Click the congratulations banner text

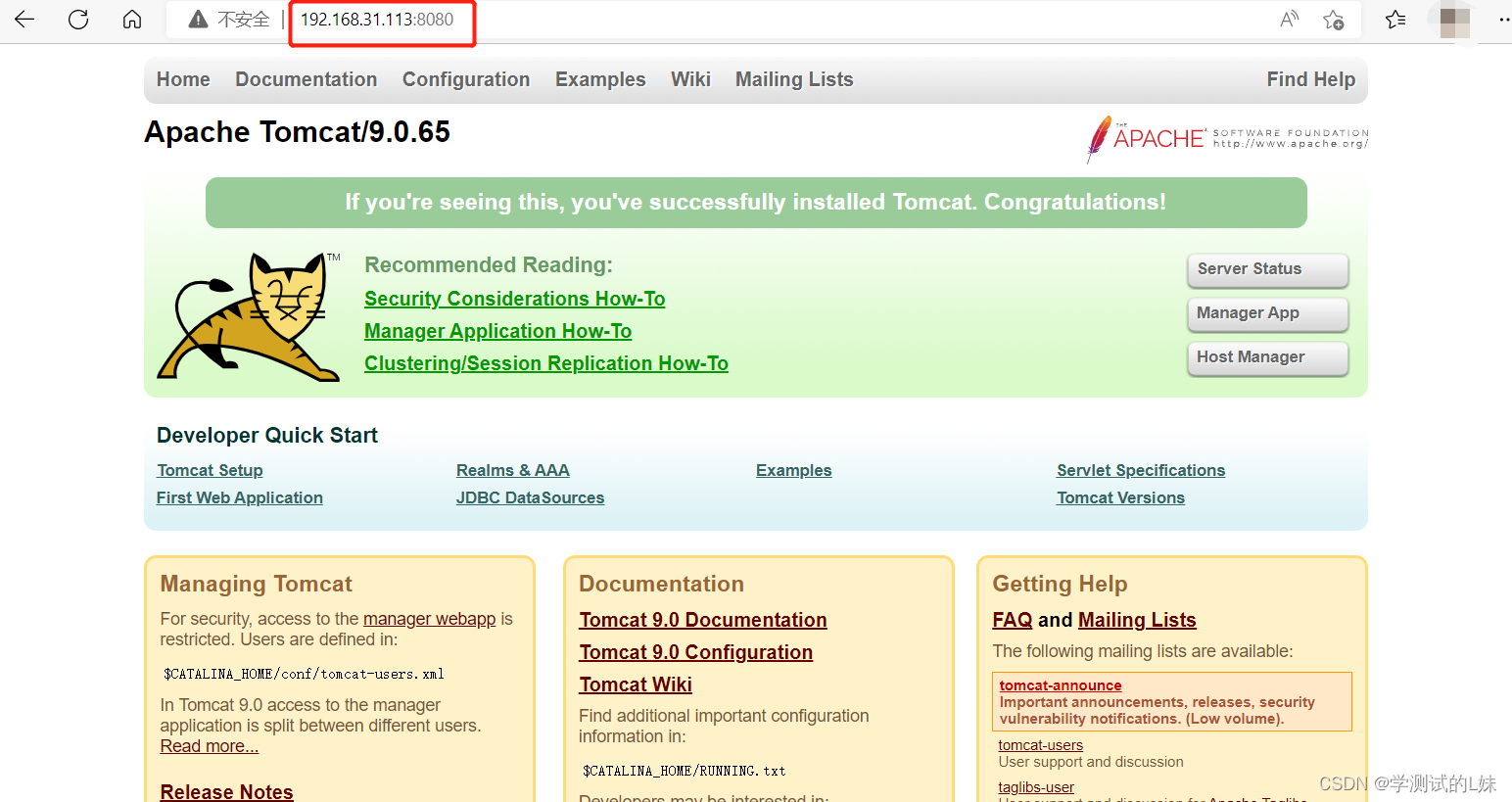(756, 203)
